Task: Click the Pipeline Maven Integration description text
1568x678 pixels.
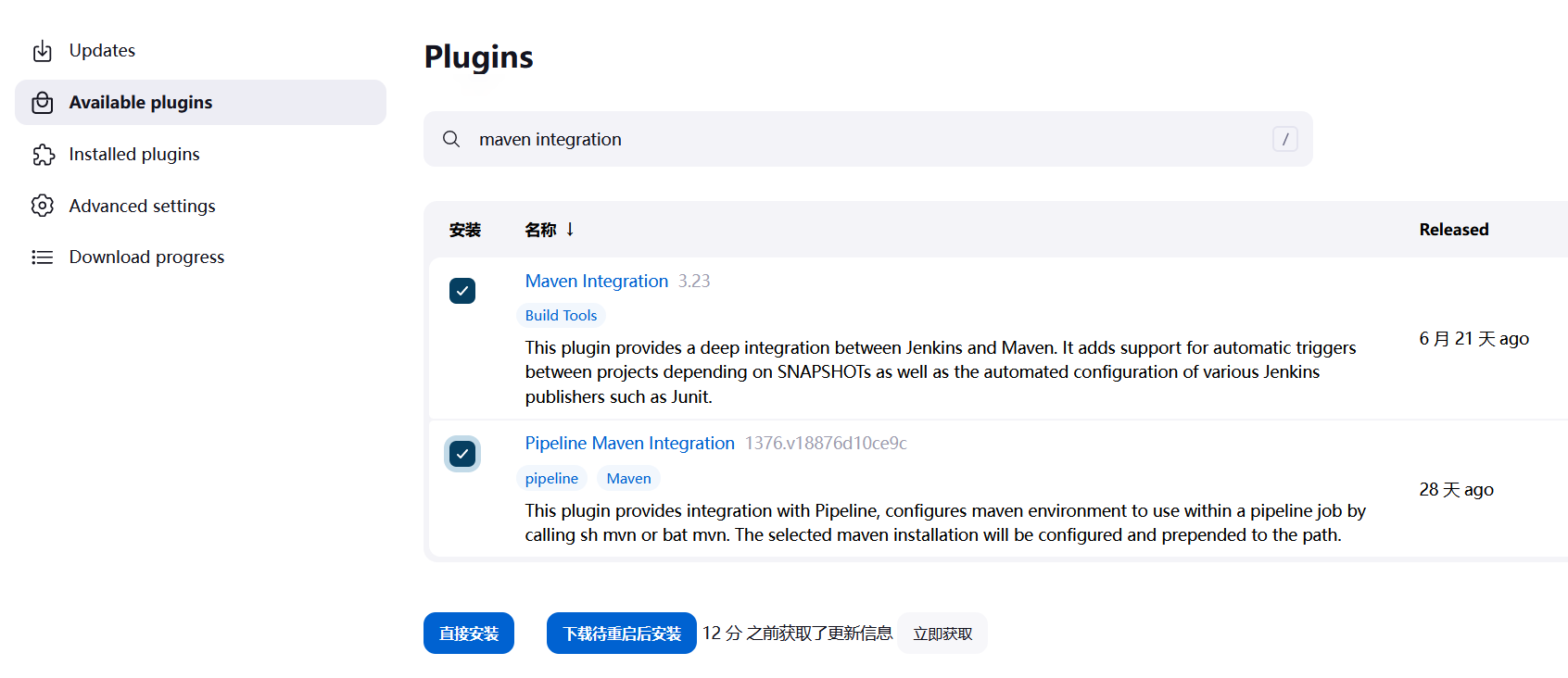Action: point(945,522)
